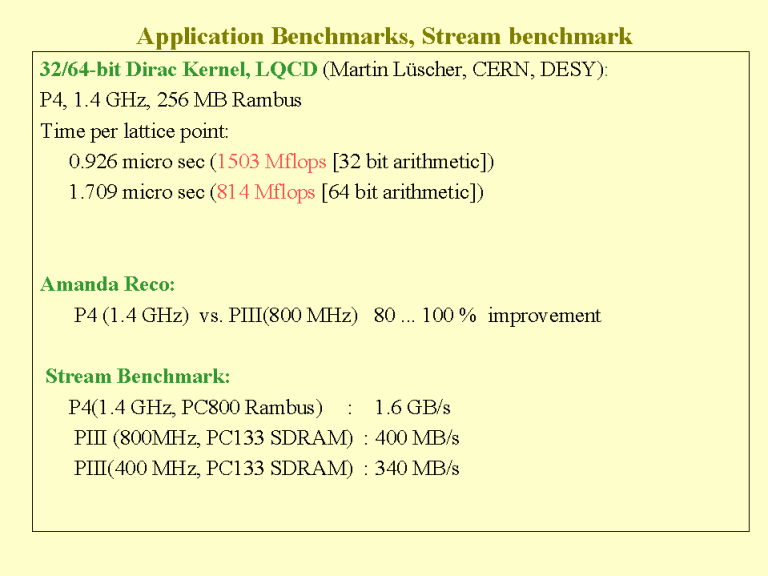
Task: Select the heading 'Stream Benchmark:'
Action: point(138,376)
